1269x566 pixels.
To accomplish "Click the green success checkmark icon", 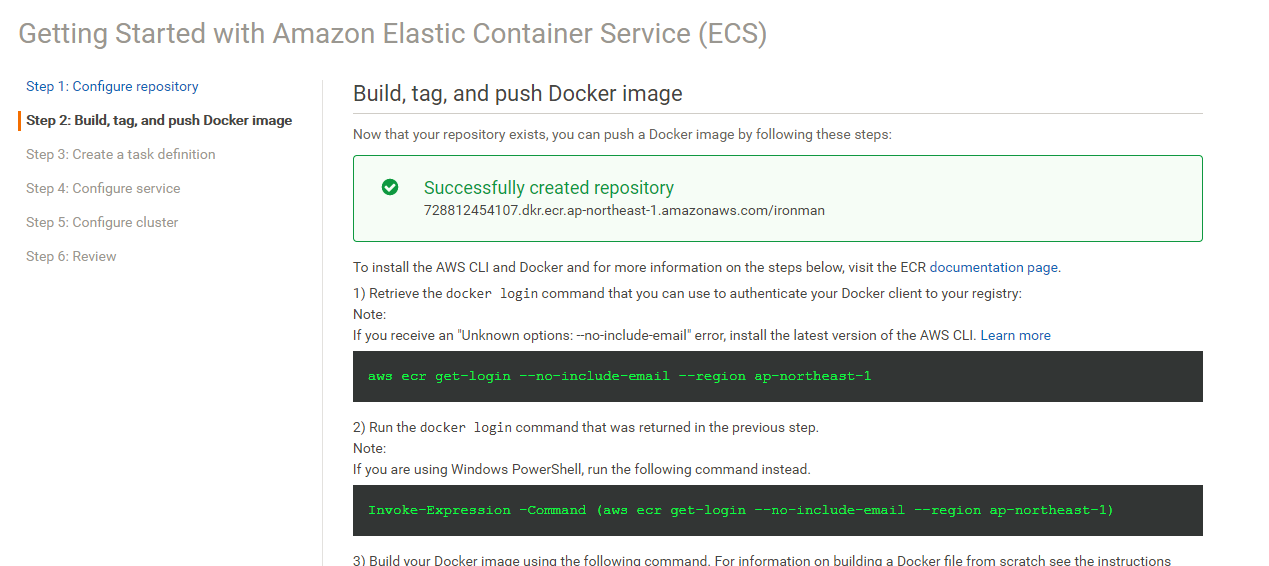I will tap(390, 187).
